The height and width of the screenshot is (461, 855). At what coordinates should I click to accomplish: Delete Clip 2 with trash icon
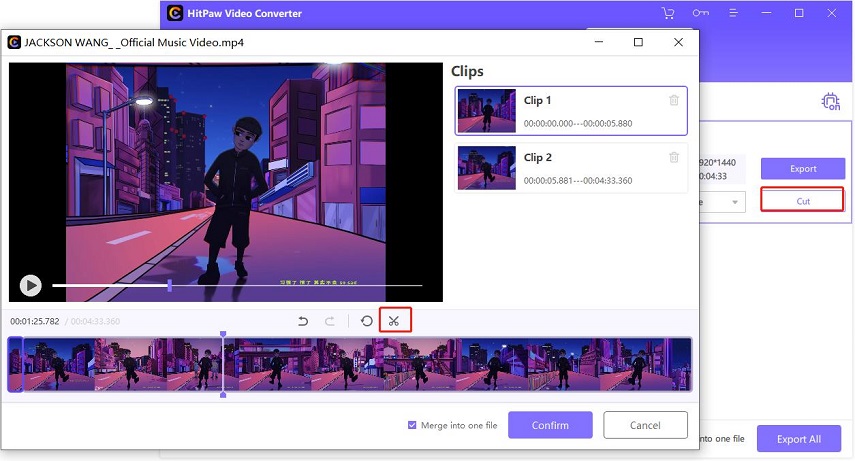tap(674, 157)
